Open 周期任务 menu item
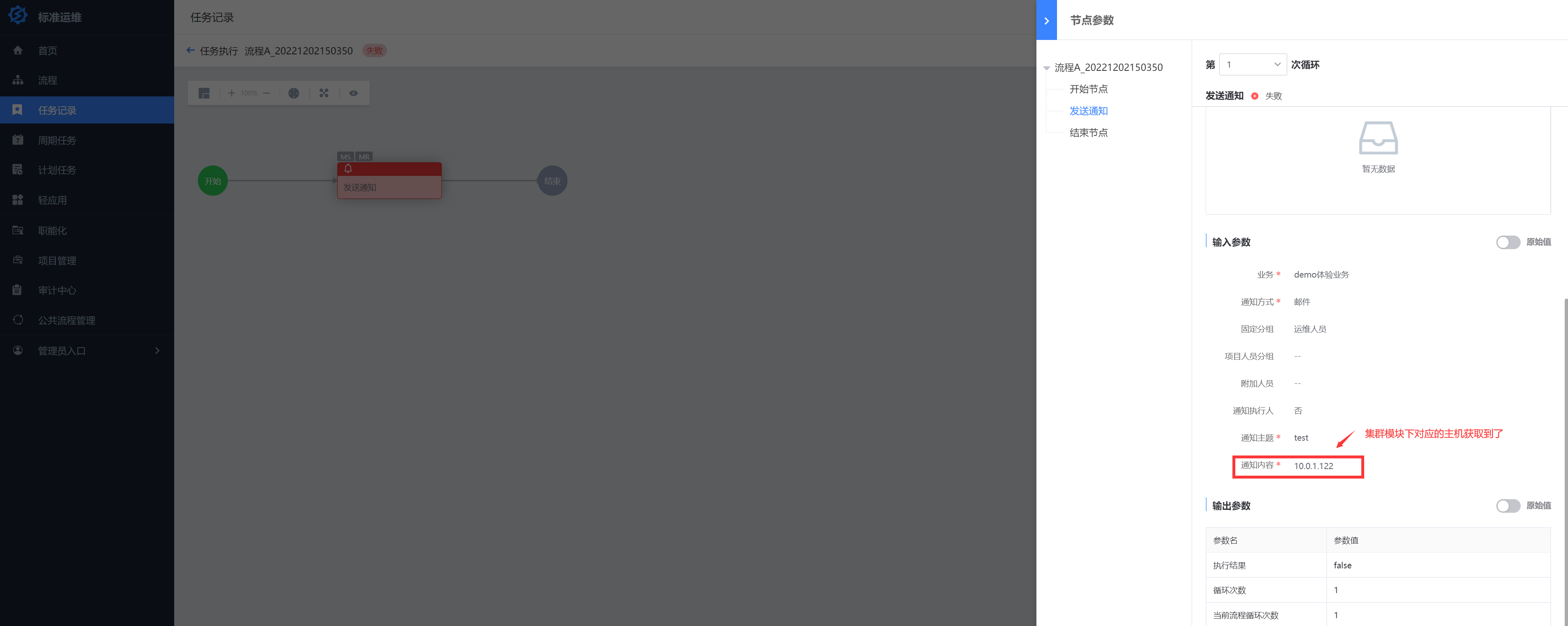The height and width of the screenshot is (626, 1568). 87,140
